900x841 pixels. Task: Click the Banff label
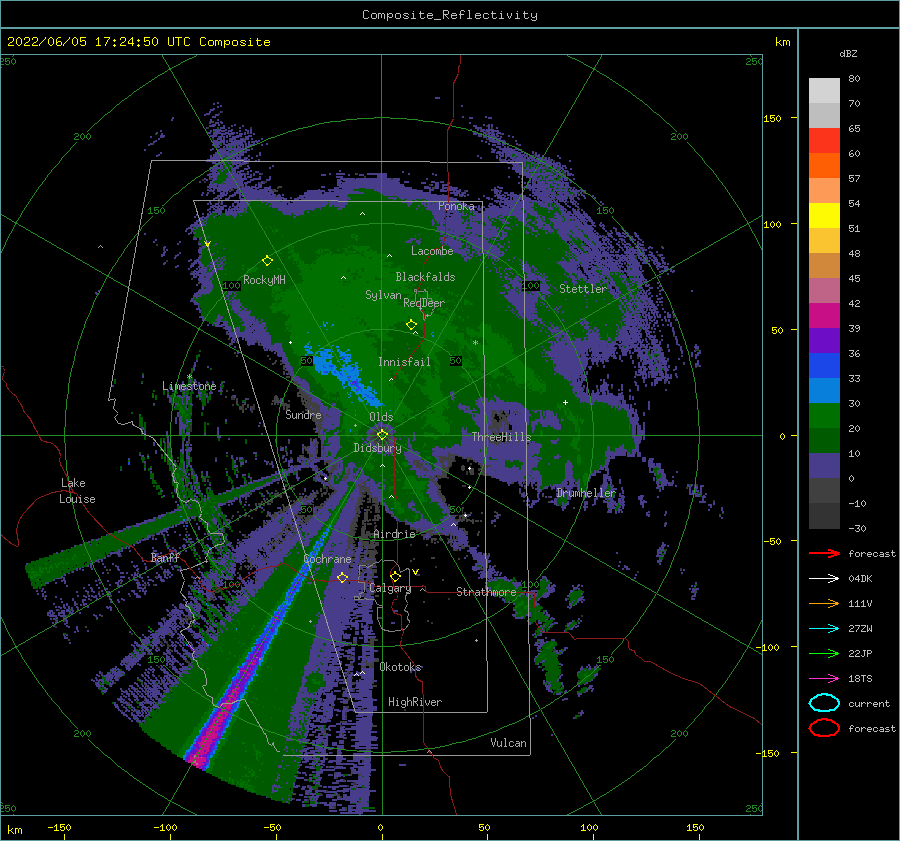point(165,557)
